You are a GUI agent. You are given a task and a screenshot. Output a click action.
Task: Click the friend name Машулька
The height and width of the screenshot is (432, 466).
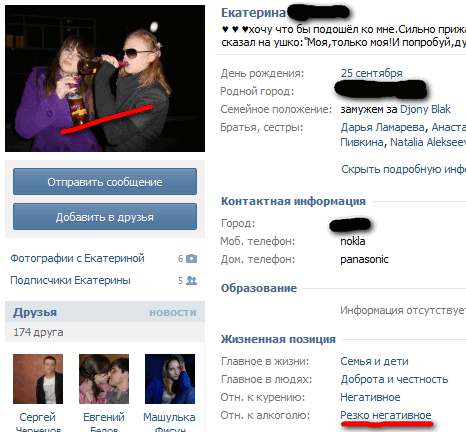[x=169, y=417]
